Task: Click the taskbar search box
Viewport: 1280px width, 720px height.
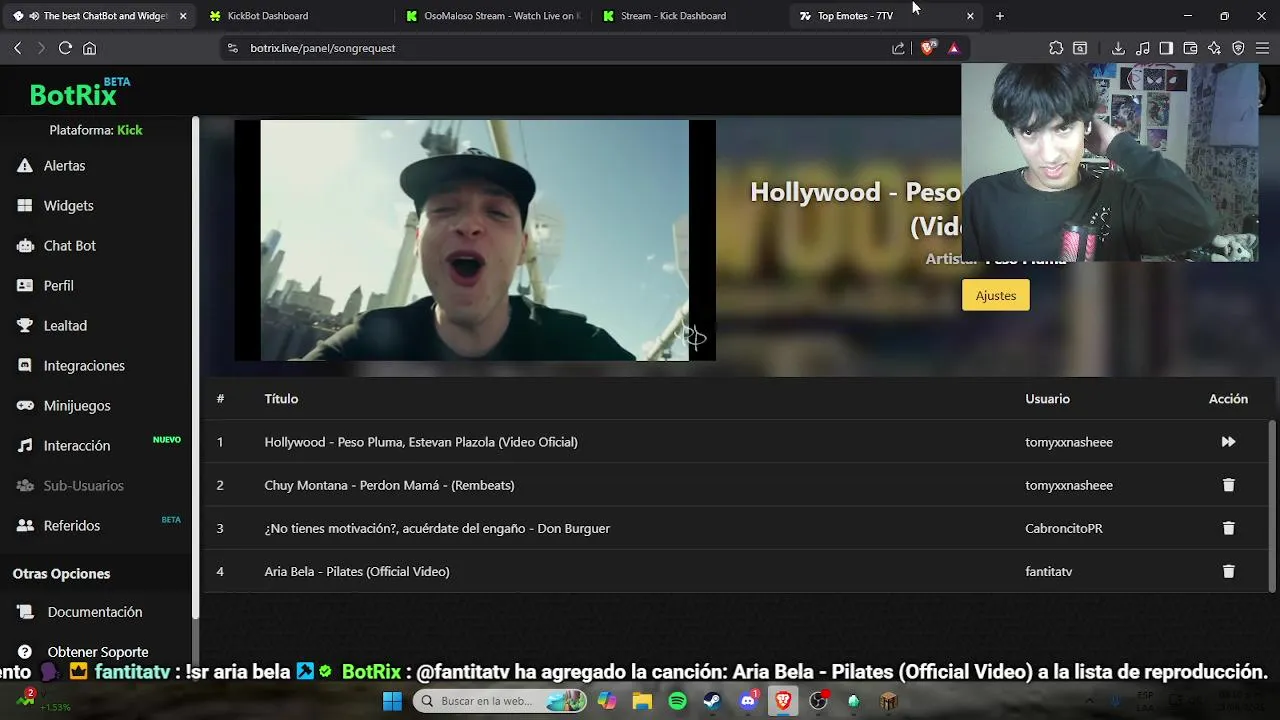Action: [500, 701]
